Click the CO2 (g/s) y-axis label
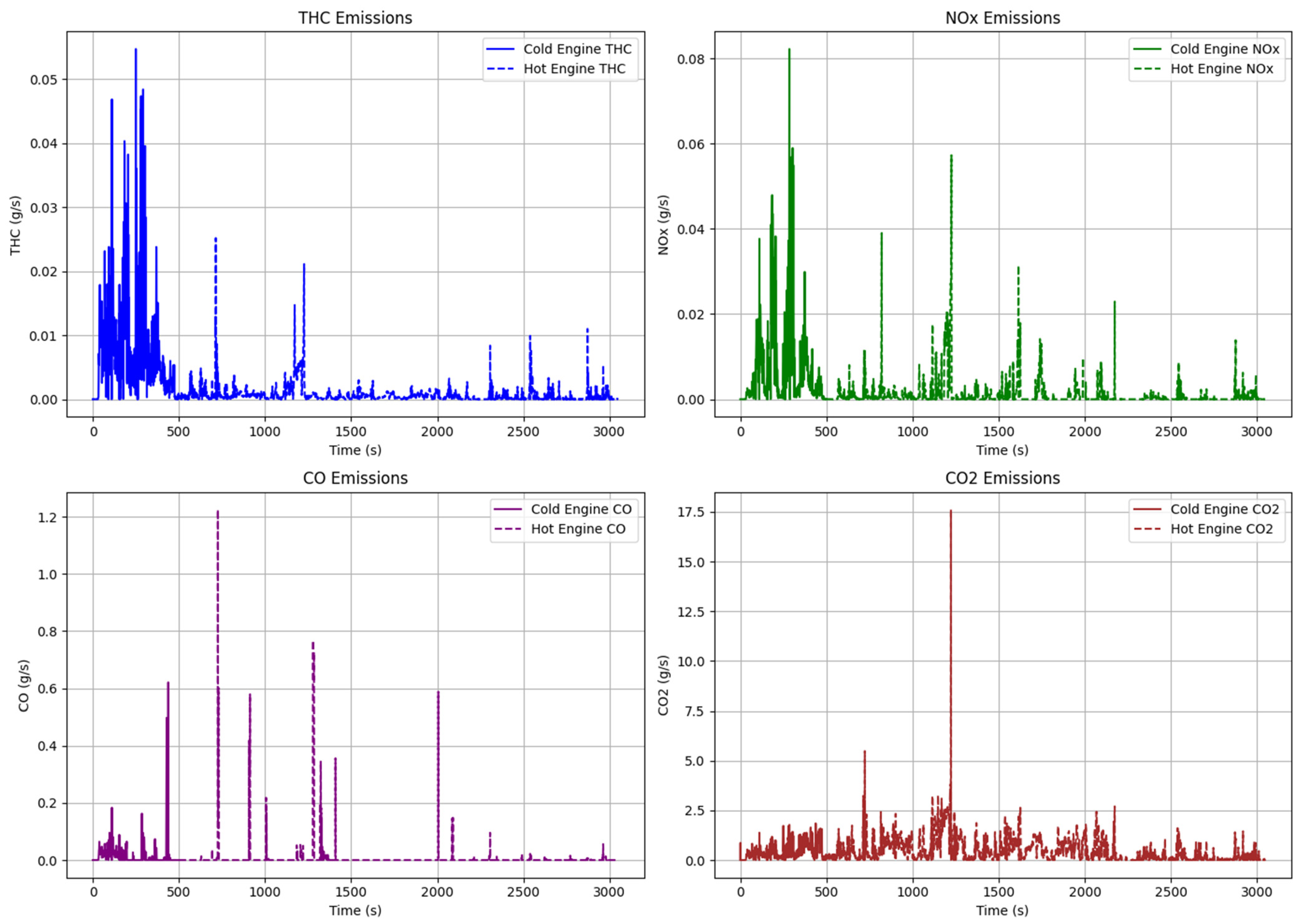 pyautogui.click(x=663, y=686)
